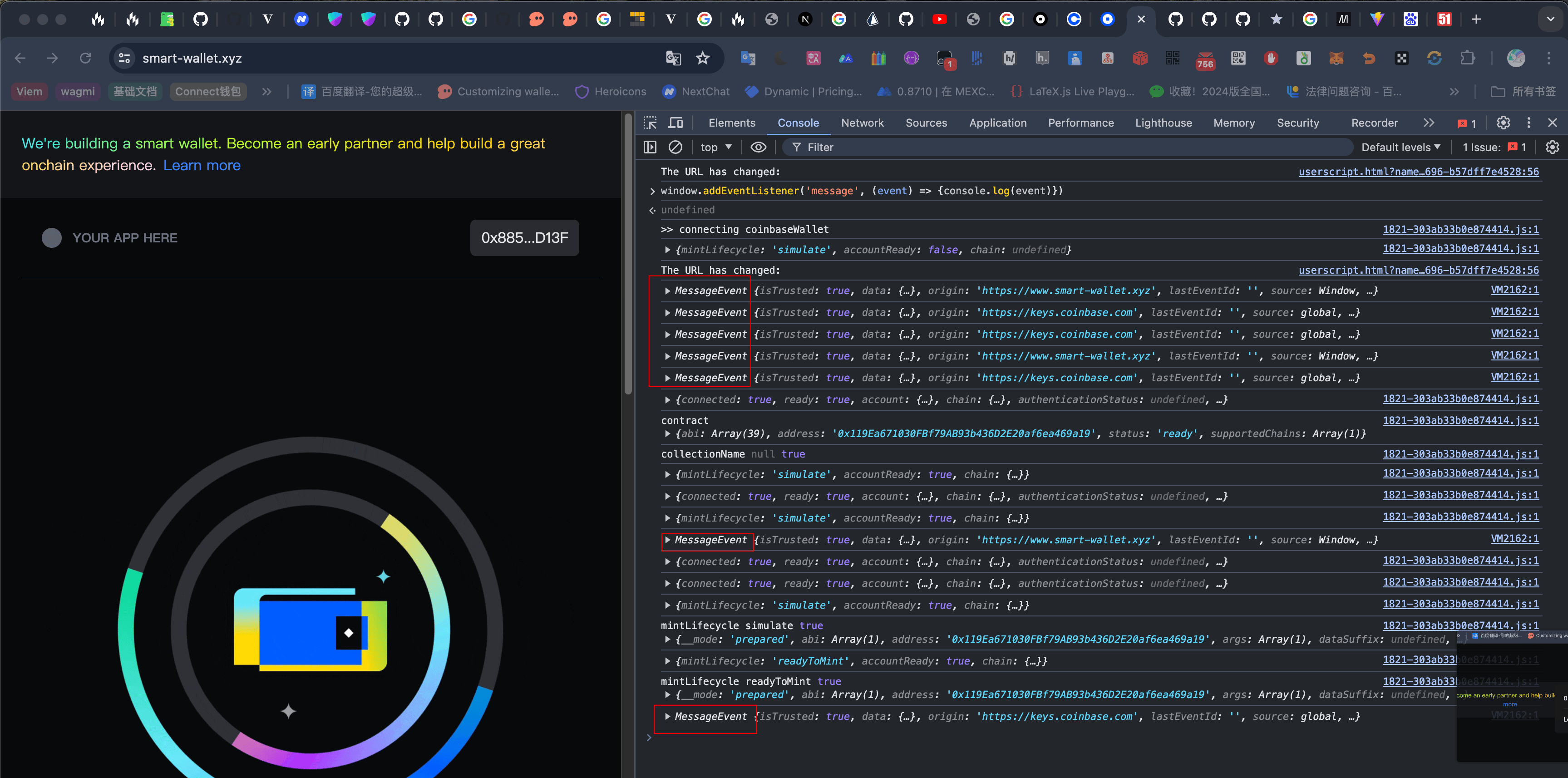Show hidden bookmarks chevron after Connect钱包
The height and width of the screenshot is (778, 1568).
[266, 91]
